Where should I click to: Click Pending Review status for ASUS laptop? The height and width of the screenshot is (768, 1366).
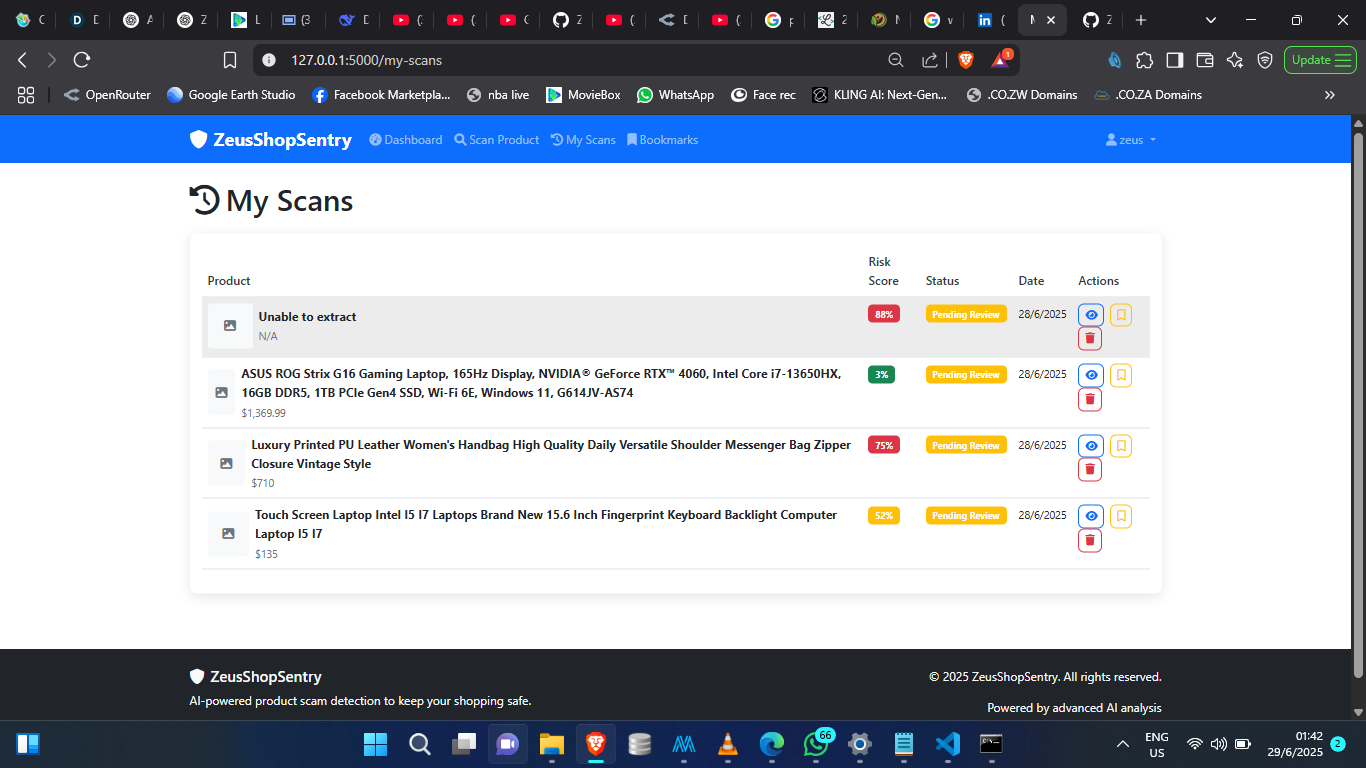tap(966, 374)
